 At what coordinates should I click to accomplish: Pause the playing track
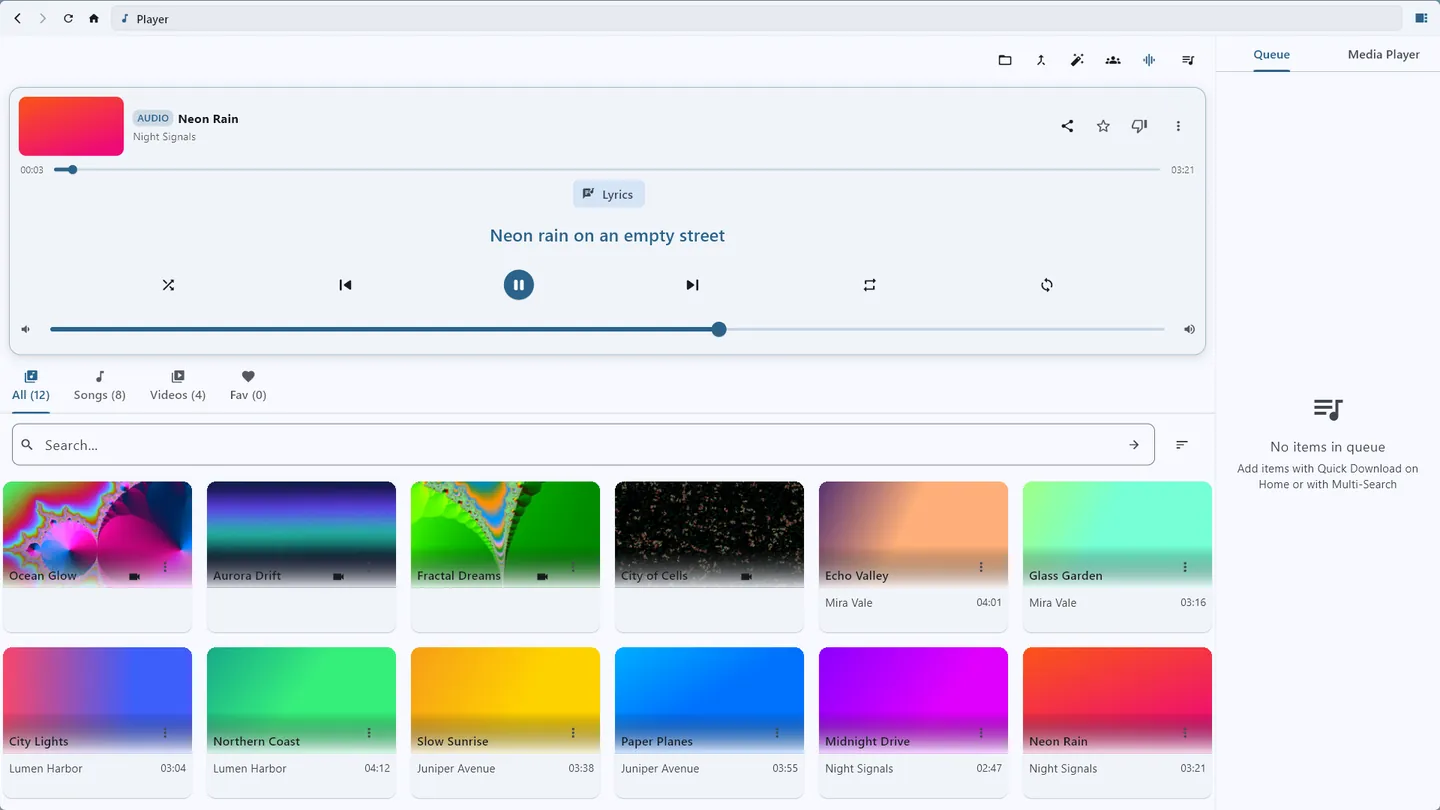[518, 285]
